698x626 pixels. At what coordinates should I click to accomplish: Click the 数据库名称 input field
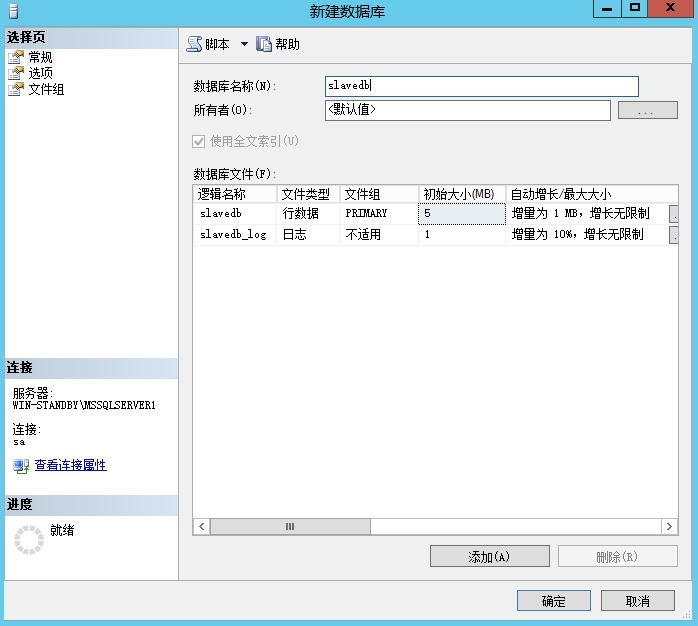point(481,86)
